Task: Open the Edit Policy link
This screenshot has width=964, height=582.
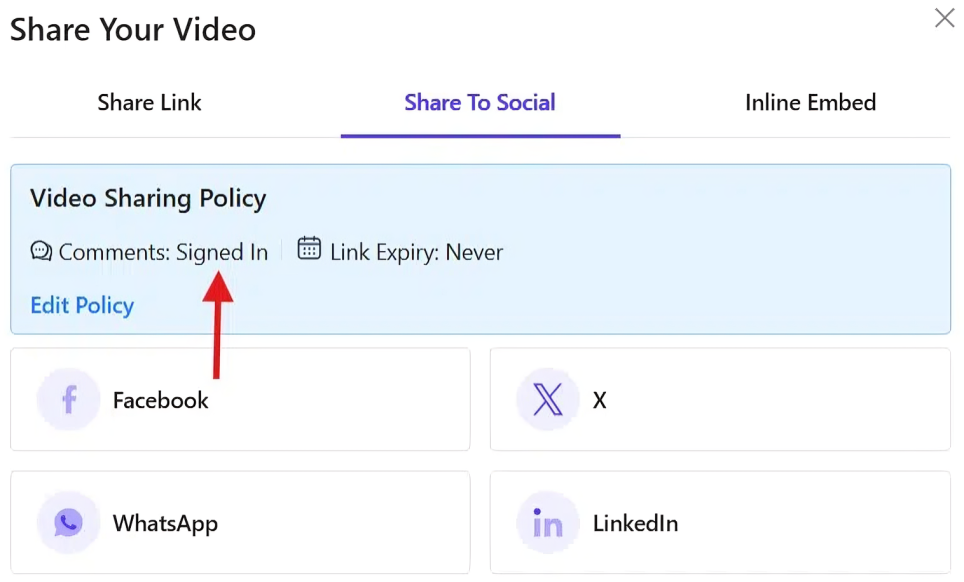Action: [82, 306]
